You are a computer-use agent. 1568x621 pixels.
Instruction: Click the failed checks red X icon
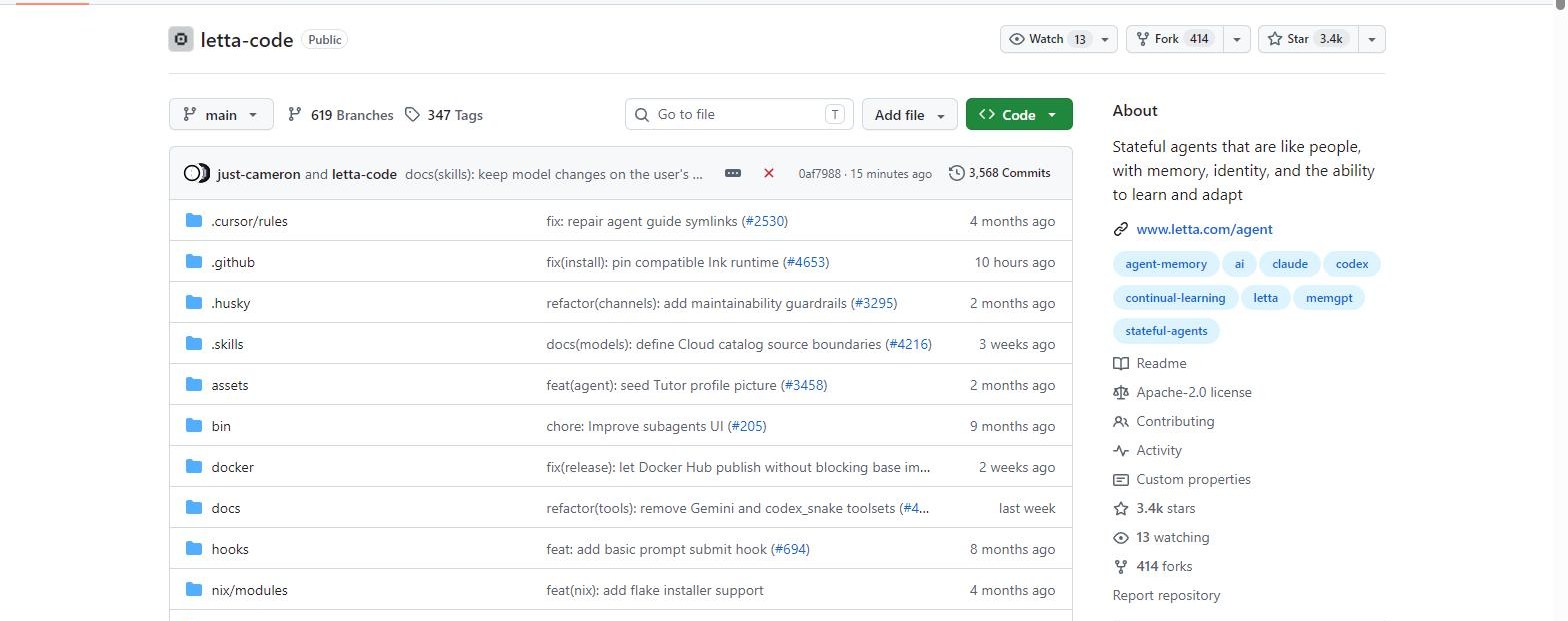tap(769, 173)
